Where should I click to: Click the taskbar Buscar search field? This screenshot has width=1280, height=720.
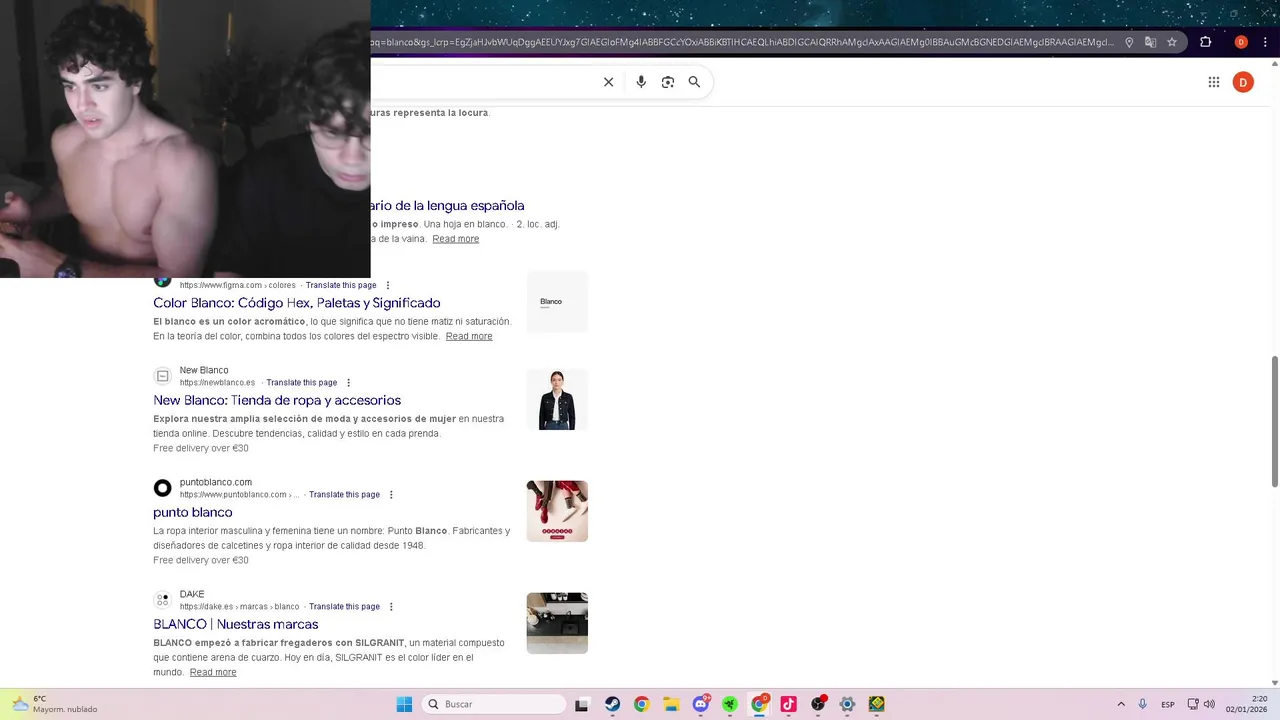(494, 704)
